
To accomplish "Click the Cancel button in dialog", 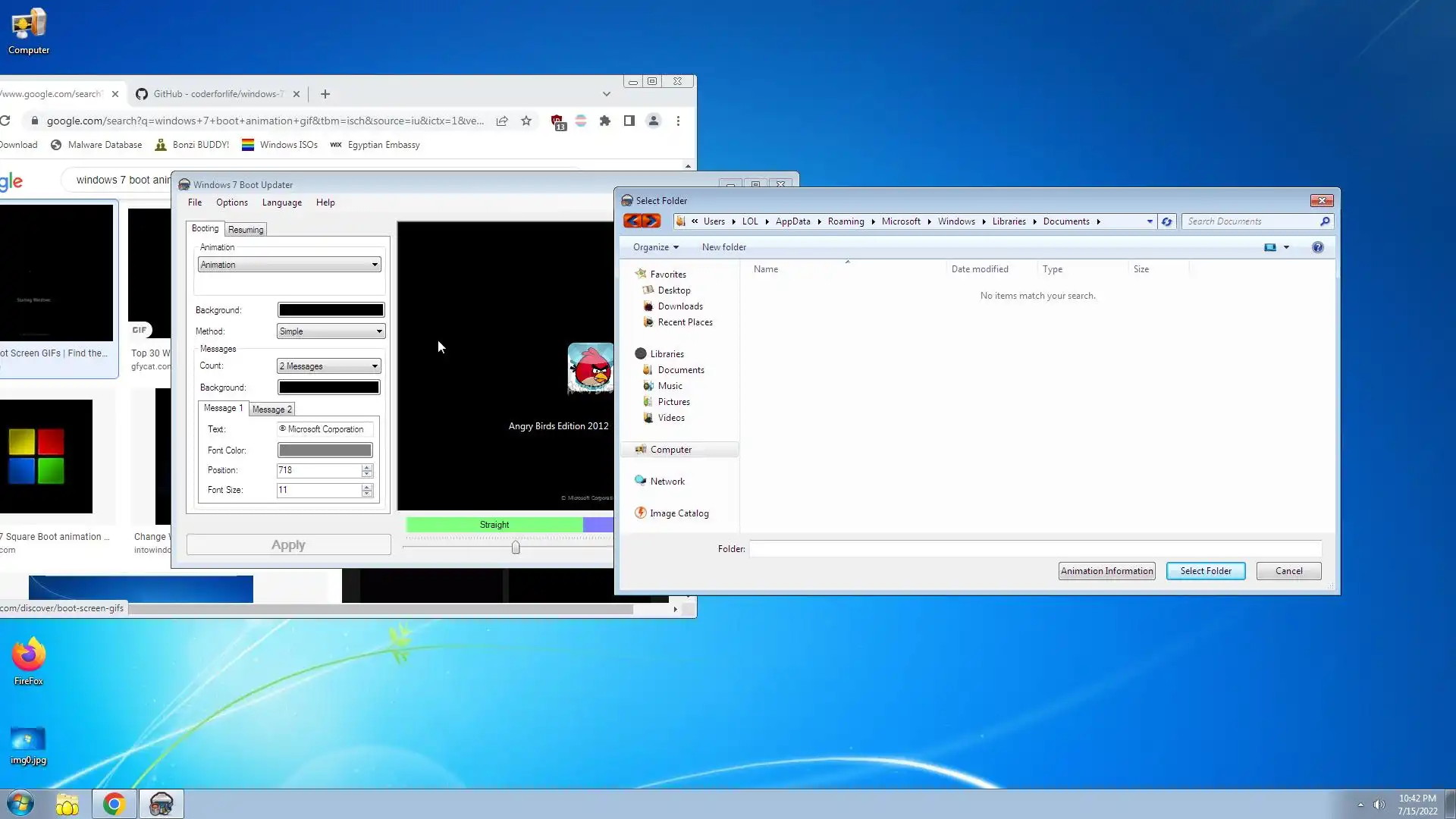I will coord(1288,571).
